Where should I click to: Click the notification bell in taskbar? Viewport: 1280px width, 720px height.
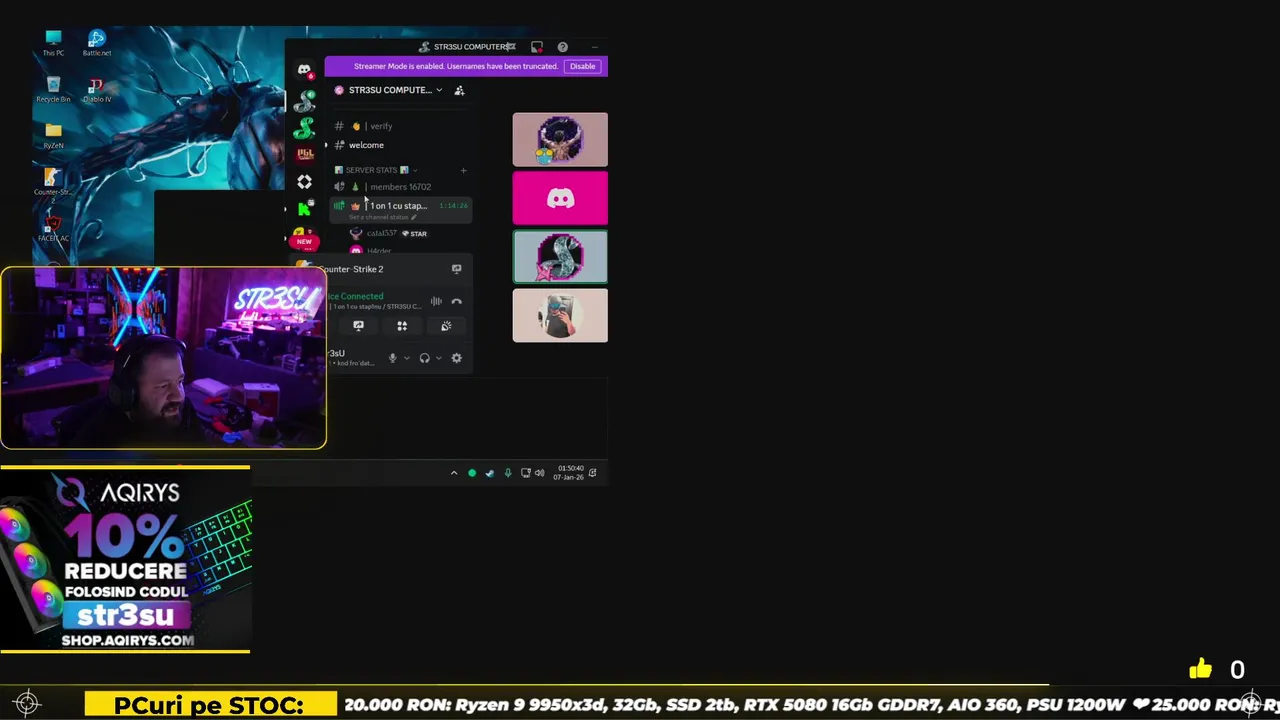pos(593,473)
